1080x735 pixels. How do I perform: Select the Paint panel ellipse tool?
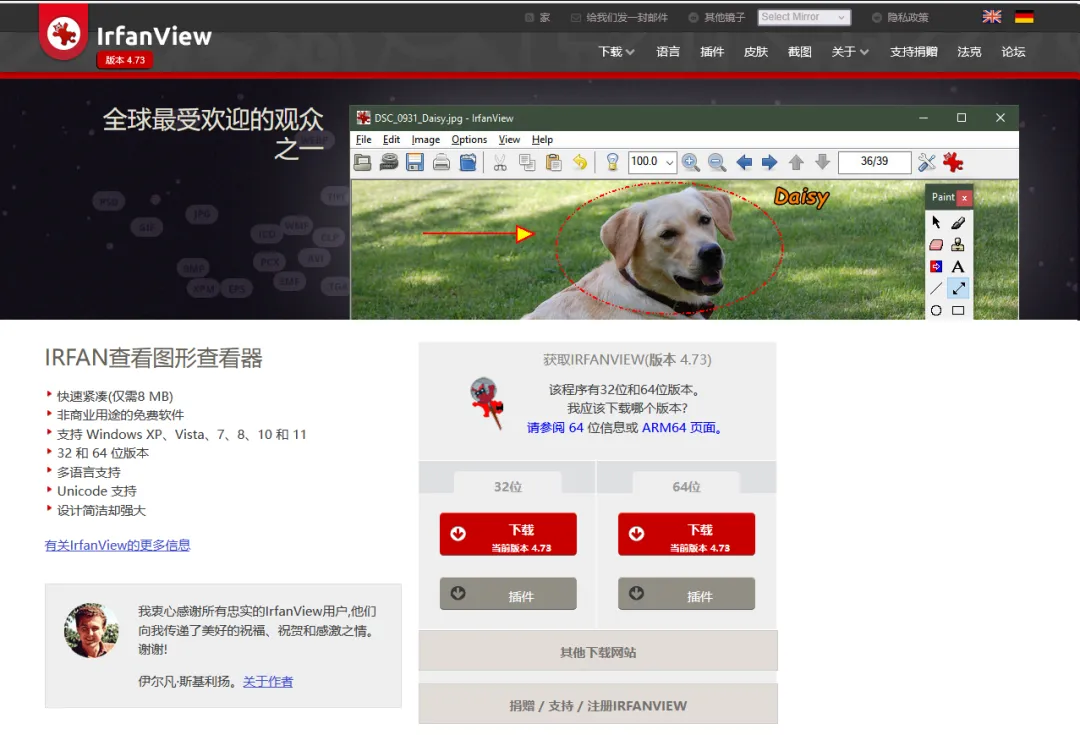pyautogui.click(x=936, y=311)
